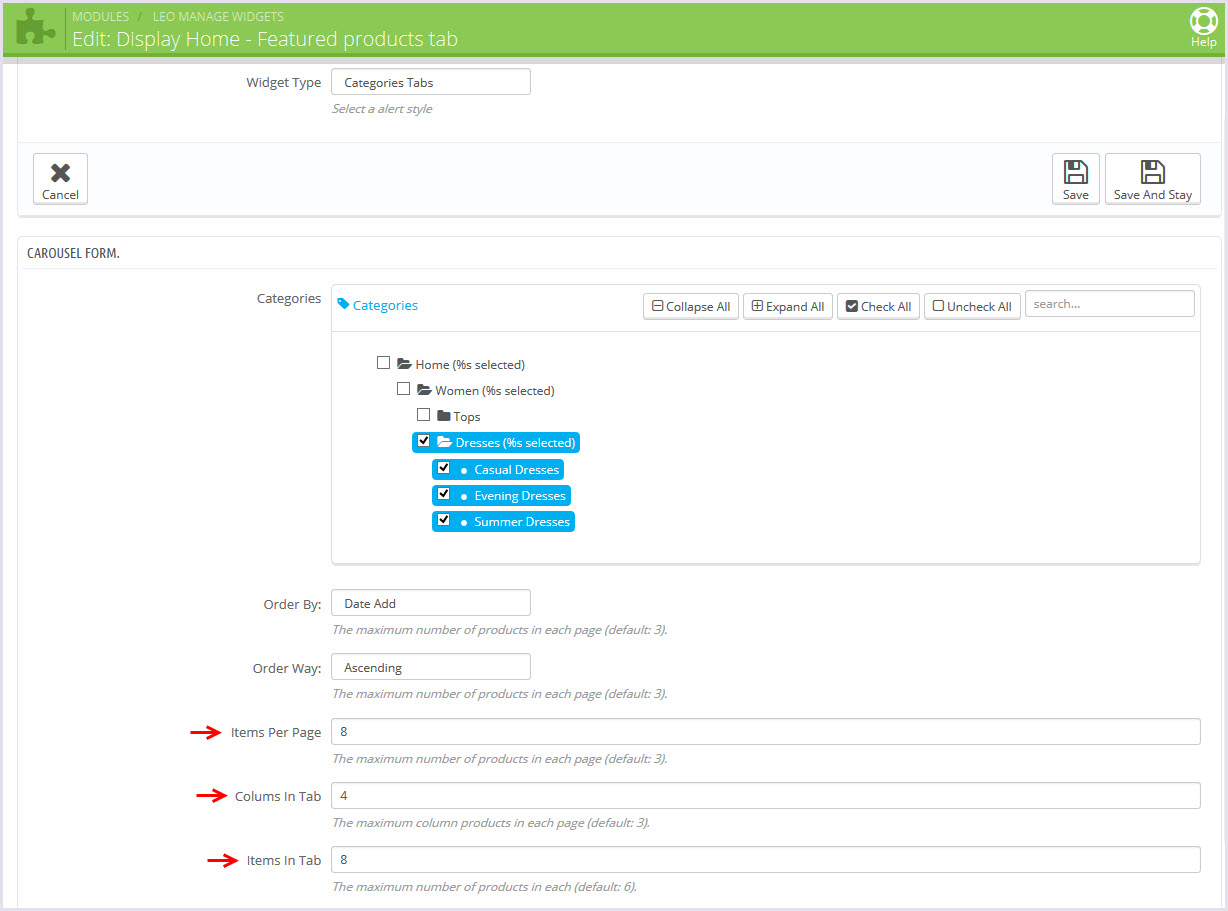Select Evening Dresses label
The width and height of the screenshot is (1228, 911).
520,496
